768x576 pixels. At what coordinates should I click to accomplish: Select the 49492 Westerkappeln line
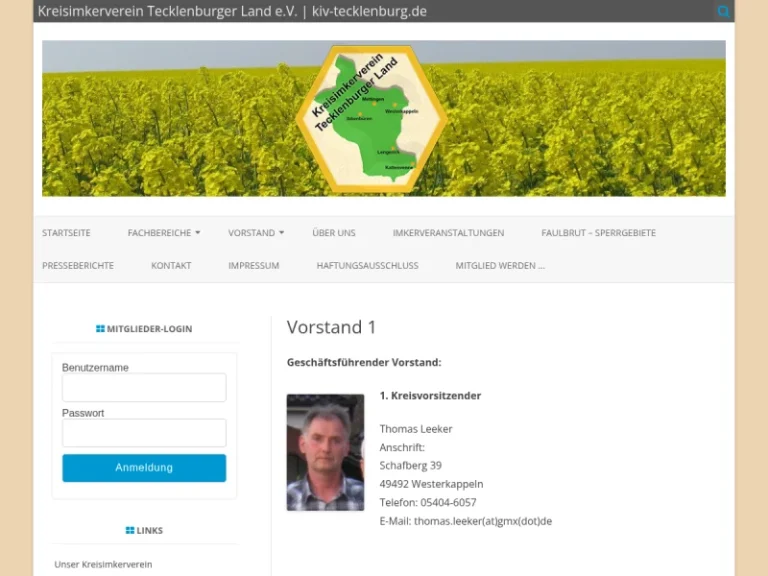click(x=431, y=484)
